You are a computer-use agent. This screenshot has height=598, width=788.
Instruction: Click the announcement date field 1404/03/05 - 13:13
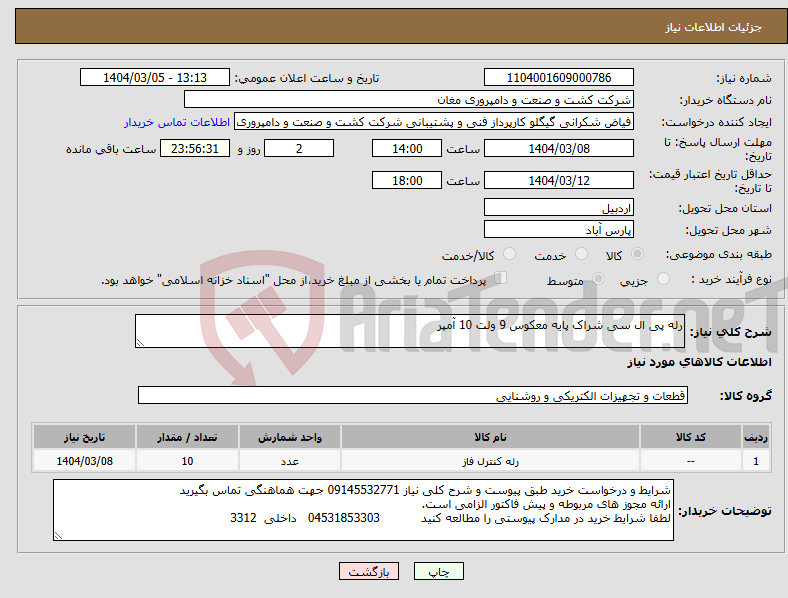click(155, 77)
